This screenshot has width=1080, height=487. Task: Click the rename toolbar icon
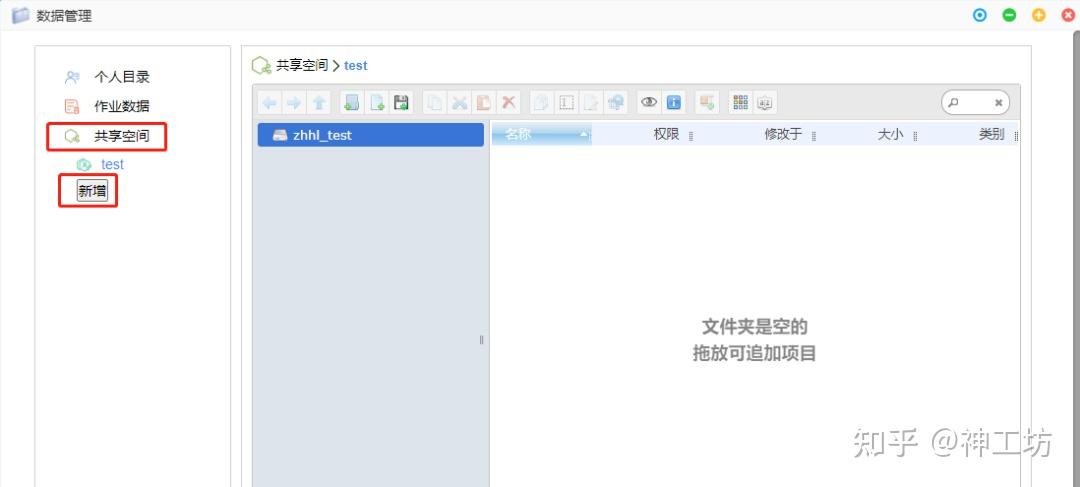566,103
